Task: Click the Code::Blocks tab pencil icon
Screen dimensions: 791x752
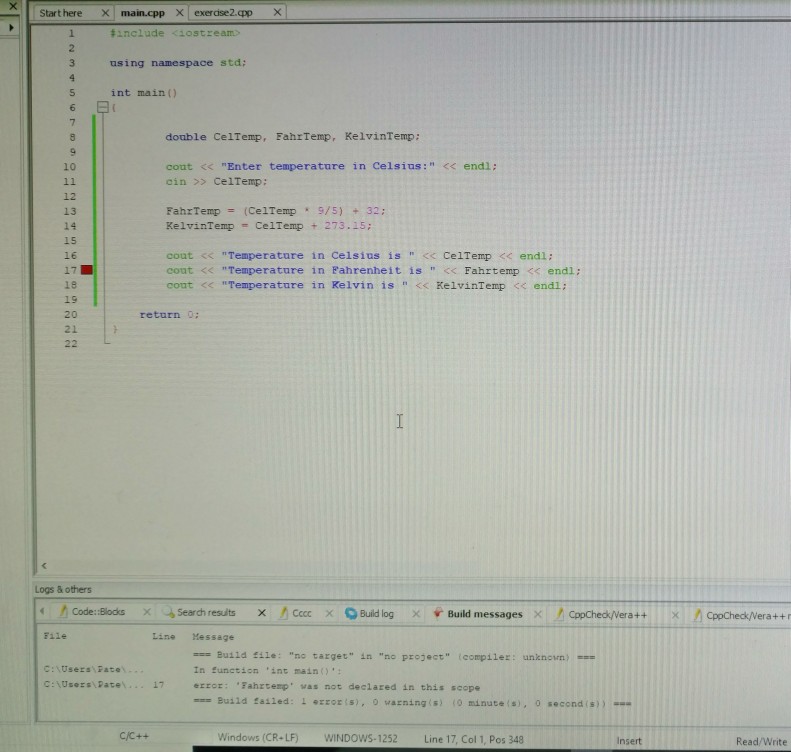Action: point(64,611)
